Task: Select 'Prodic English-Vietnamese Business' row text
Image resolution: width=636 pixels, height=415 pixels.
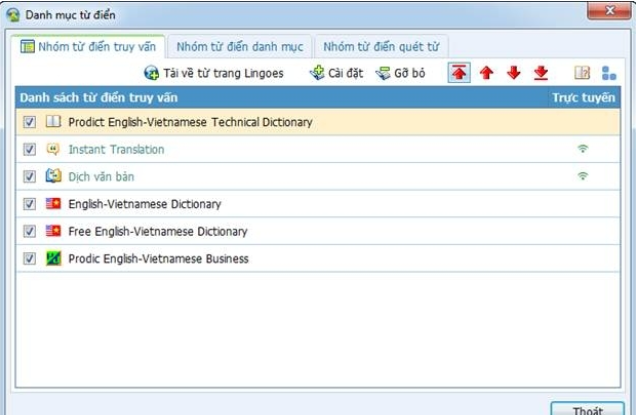Action: tap(158, 259)
